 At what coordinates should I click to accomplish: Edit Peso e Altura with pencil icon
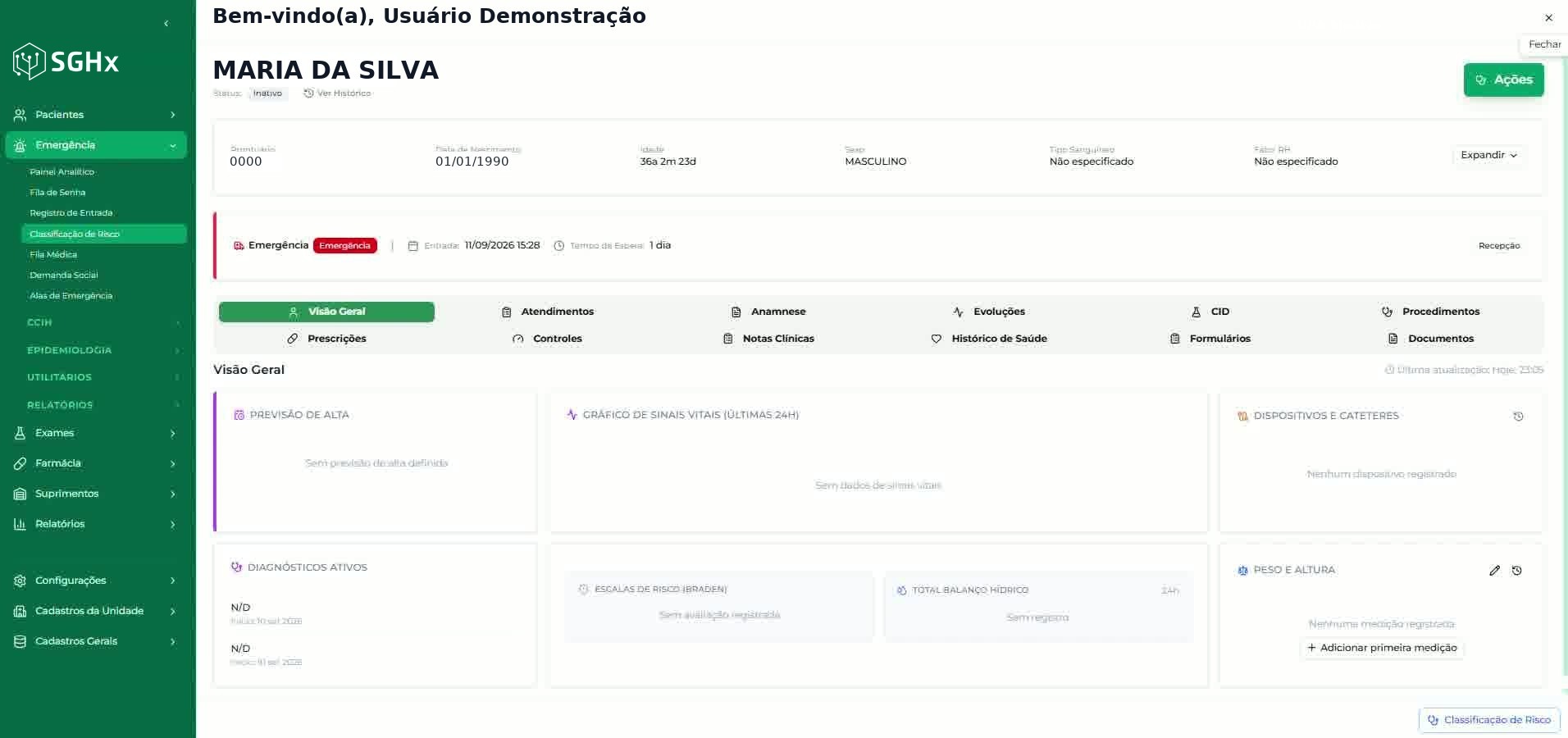pyautogui.click(x=1494, y=571)
